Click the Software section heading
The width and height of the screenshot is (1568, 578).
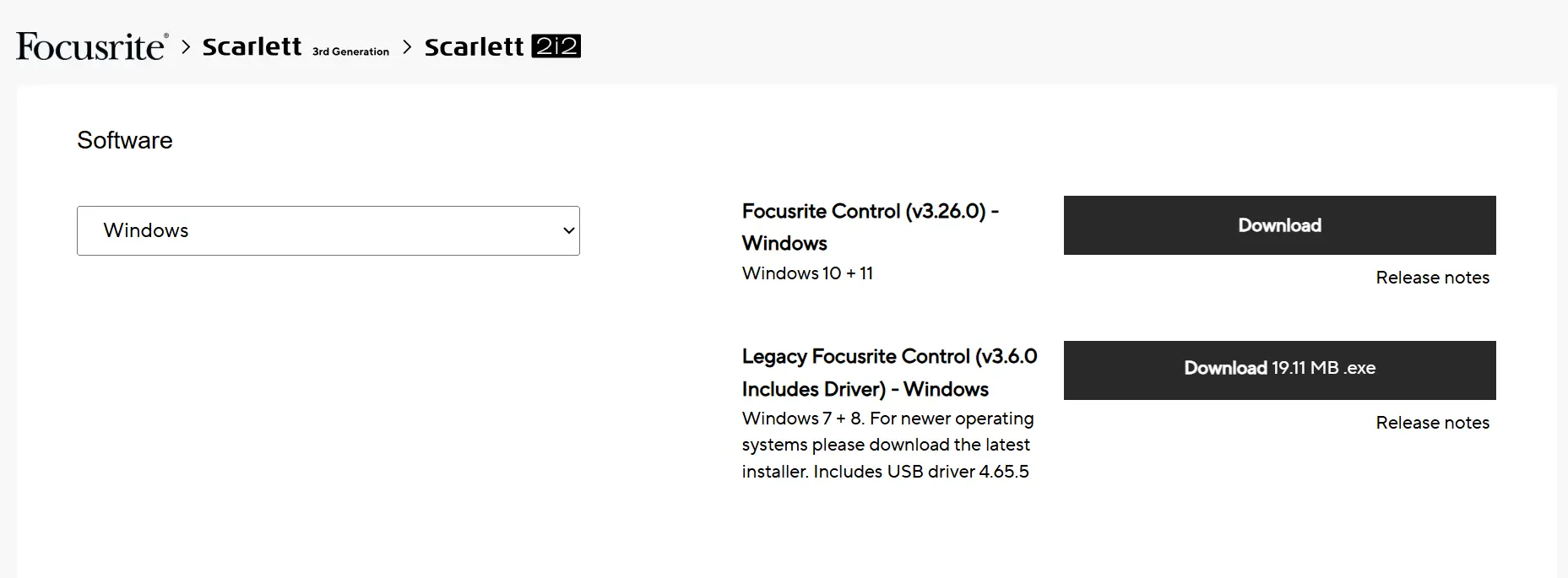click(x=125, y=140)
